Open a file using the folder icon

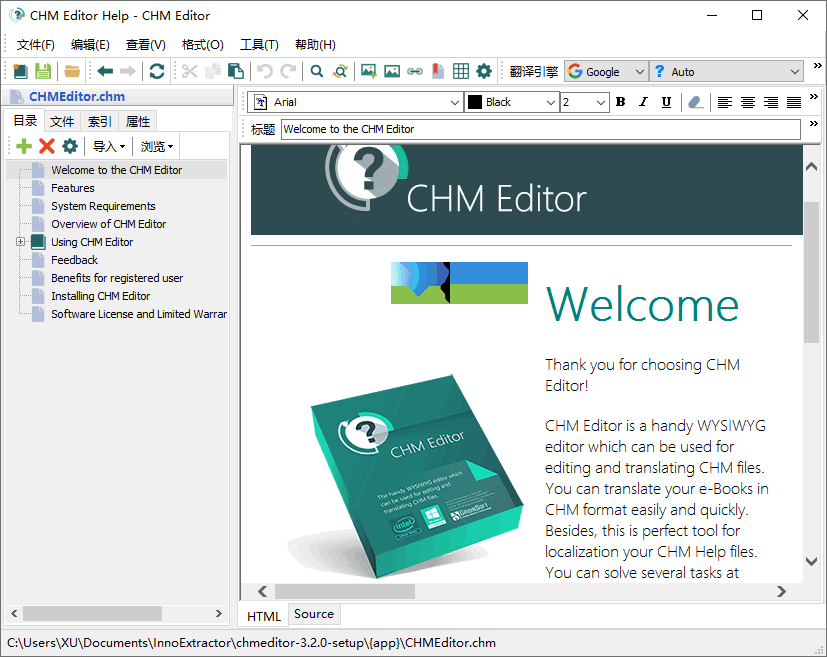pos(72,71)
